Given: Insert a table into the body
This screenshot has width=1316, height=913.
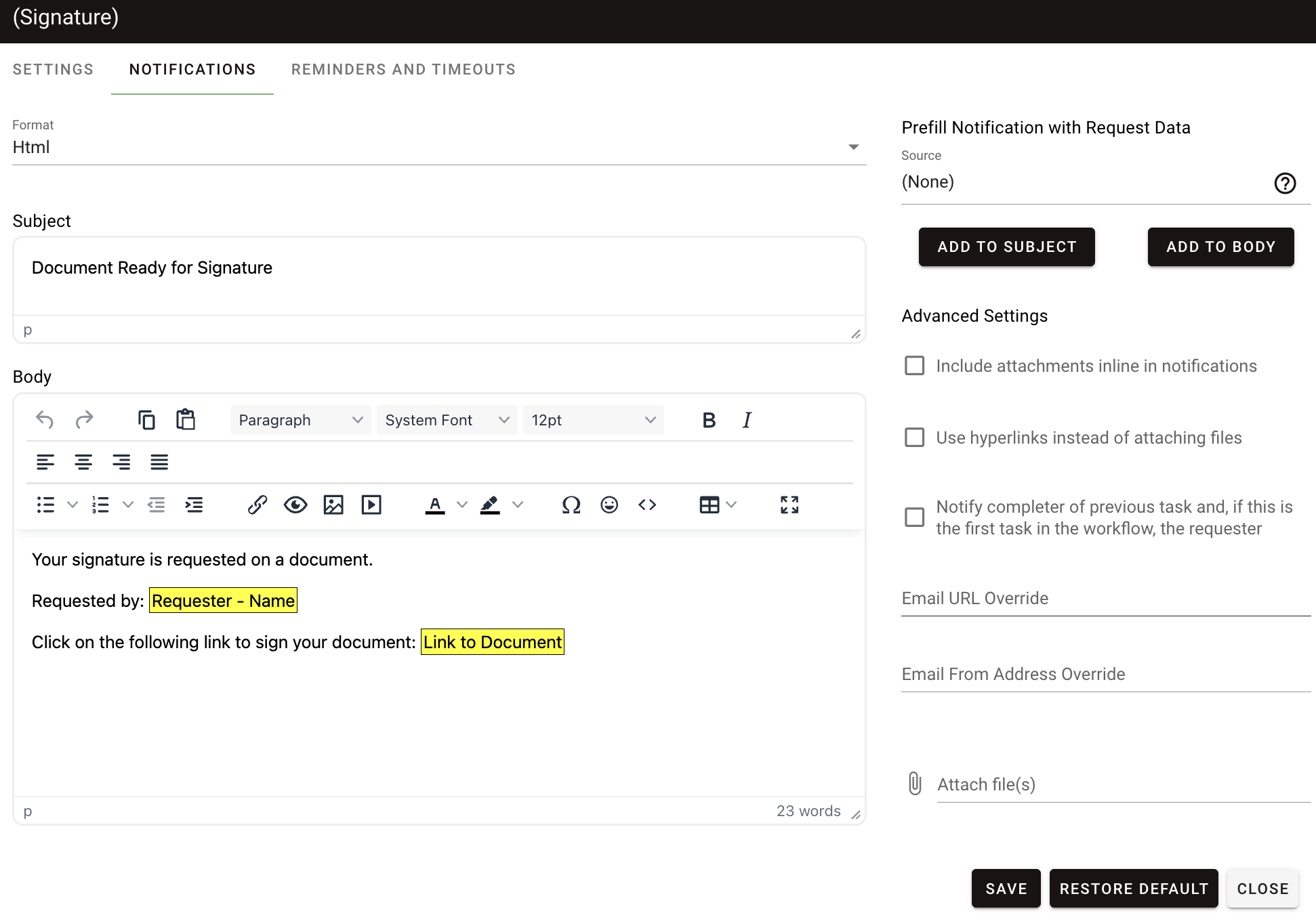Looking at the screenshot, I should tap(708, 505).
